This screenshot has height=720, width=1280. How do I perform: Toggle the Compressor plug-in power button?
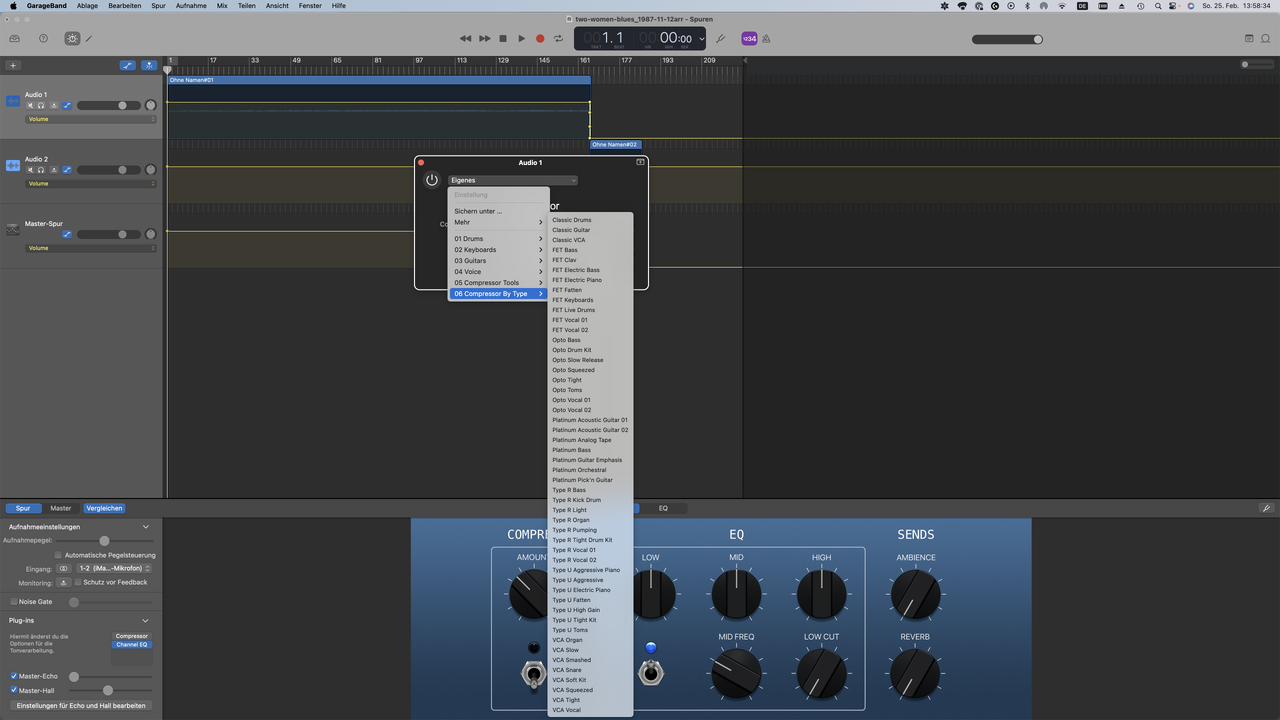[432, 180]
